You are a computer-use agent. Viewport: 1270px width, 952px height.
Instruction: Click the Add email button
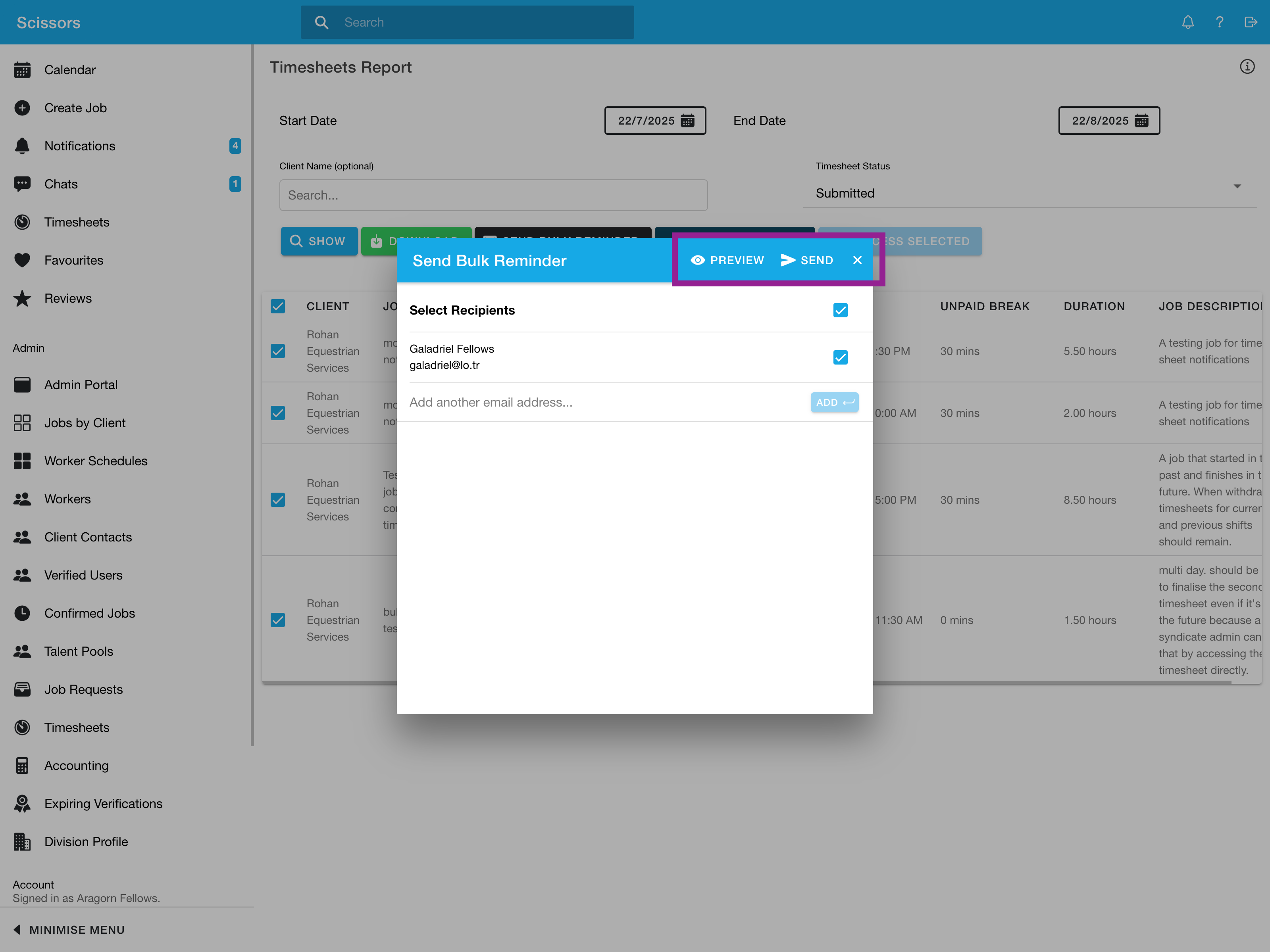coord(834,402)
